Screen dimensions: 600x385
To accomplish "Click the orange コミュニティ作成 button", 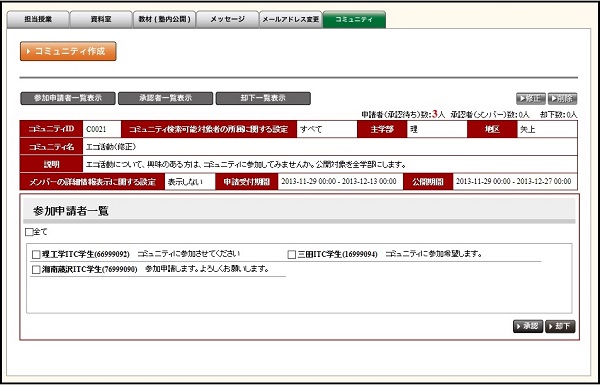I will tap(68, 51).
